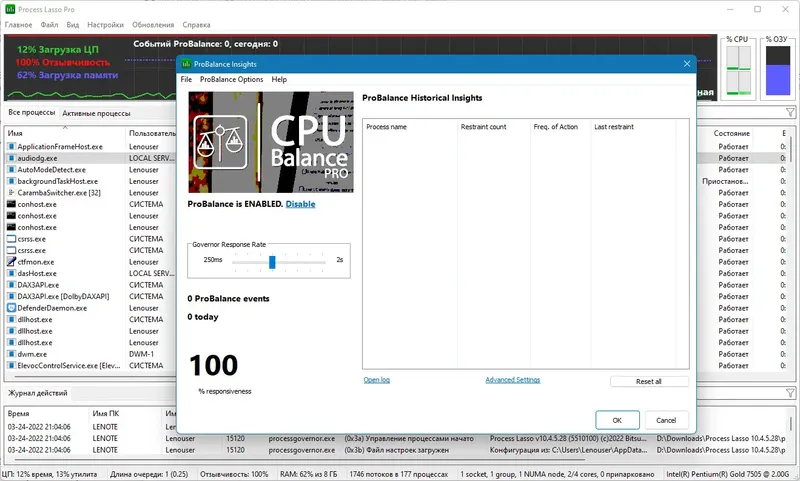The image size is (800, 481).
Task: Click the Reset all button
Action: point(649,382)
